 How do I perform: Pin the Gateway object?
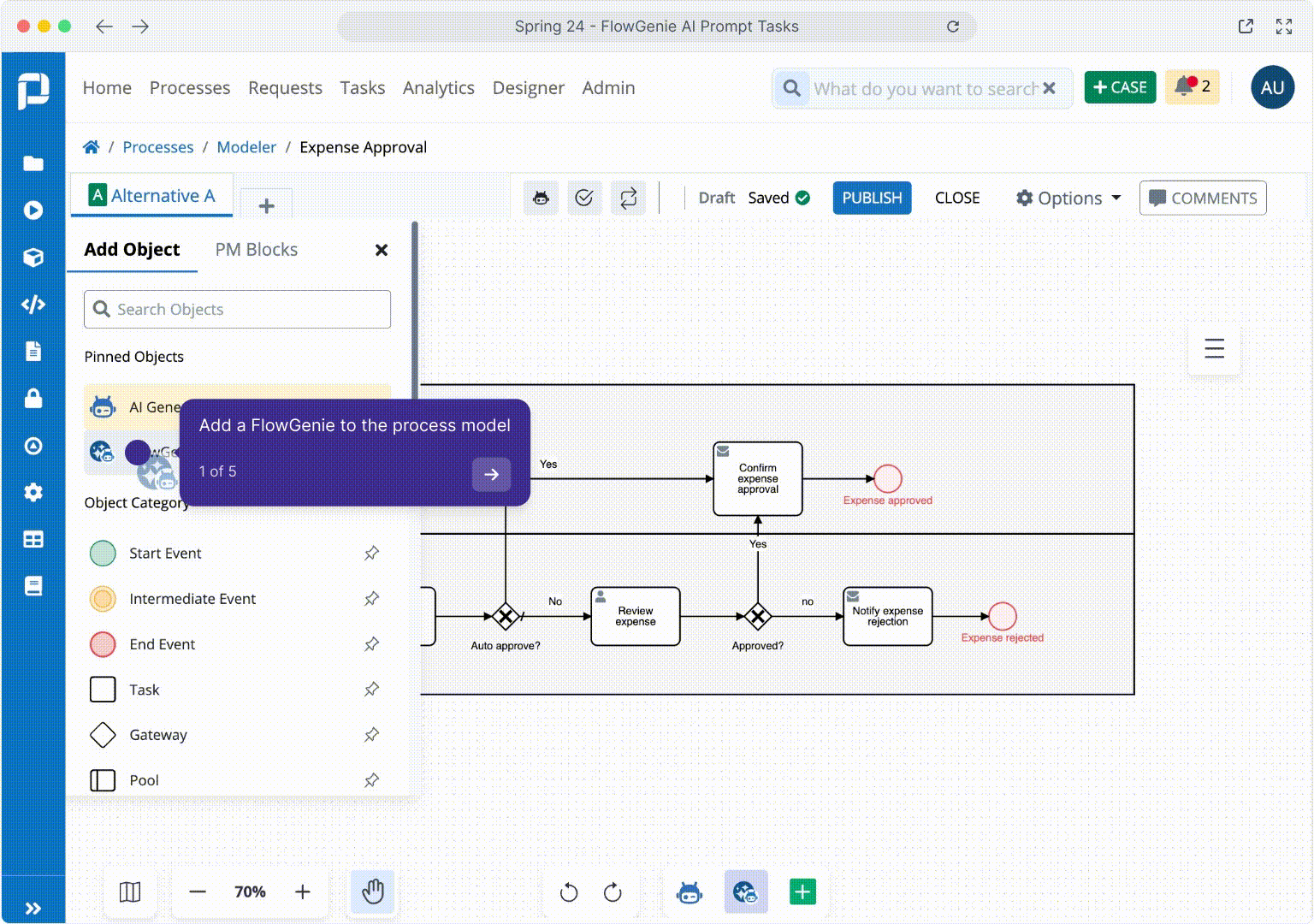pos(371,734)
